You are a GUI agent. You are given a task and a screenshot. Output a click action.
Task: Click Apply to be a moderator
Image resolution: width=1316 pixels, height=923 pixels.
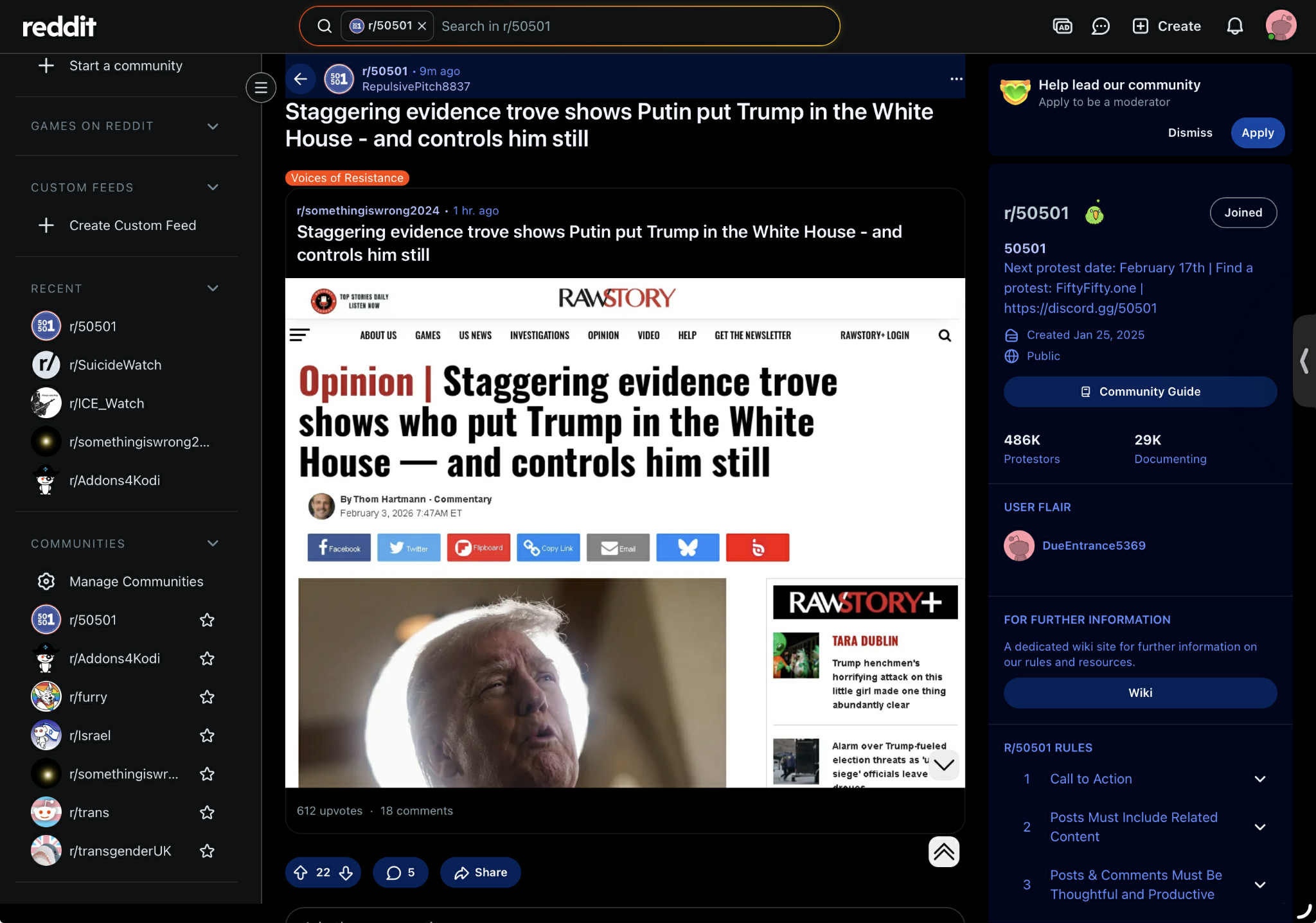tap(1257, 133)
